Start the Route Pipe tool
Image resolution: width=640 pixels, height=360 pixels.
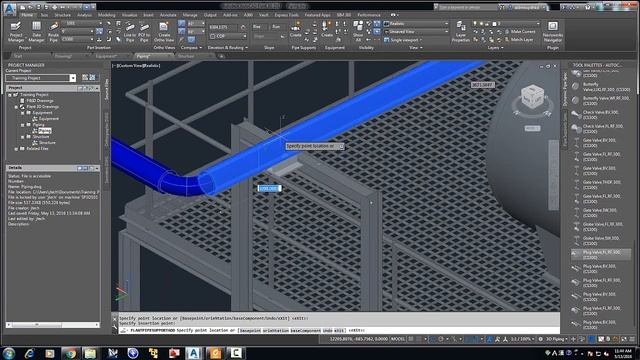[53, 32]
